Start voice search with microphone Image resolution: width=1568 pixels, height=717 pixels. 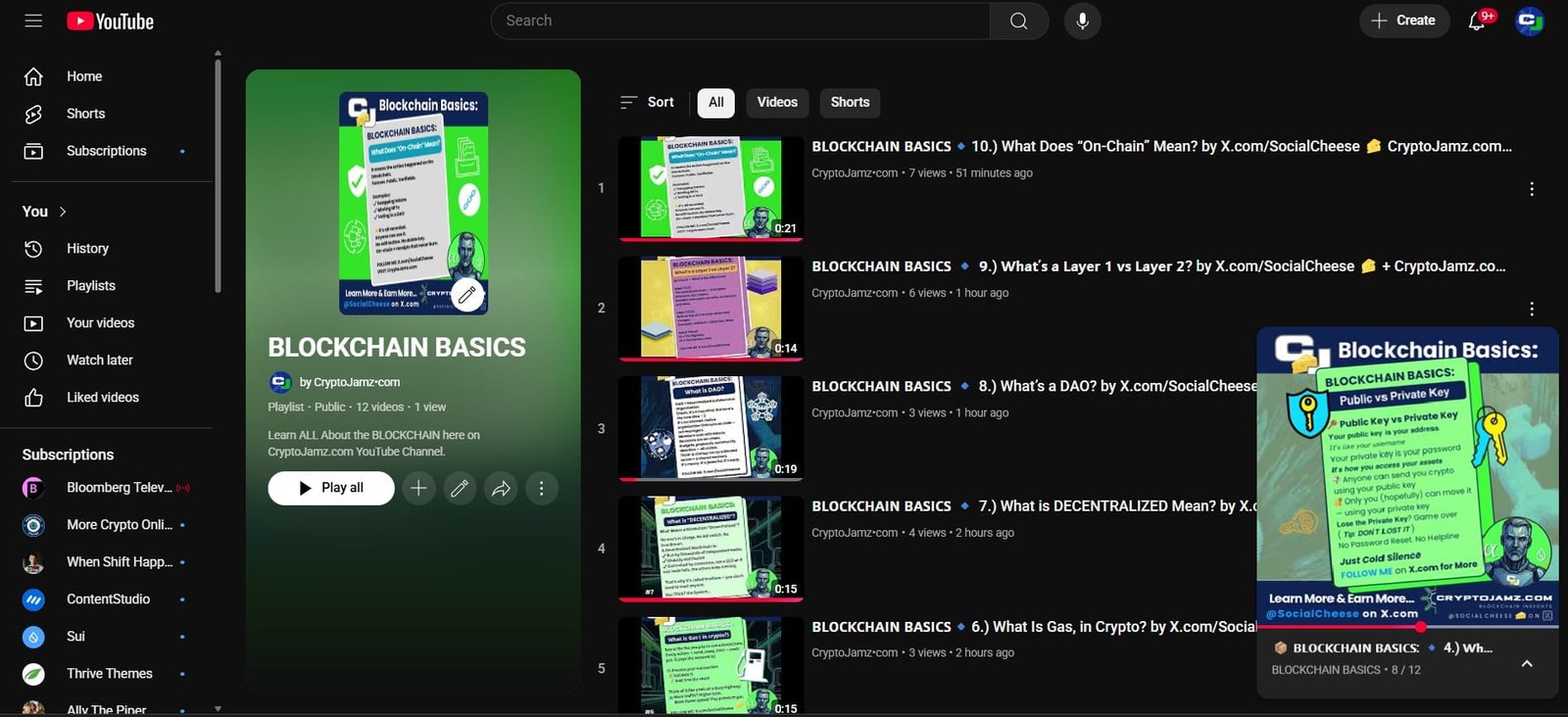(1082, 21)
